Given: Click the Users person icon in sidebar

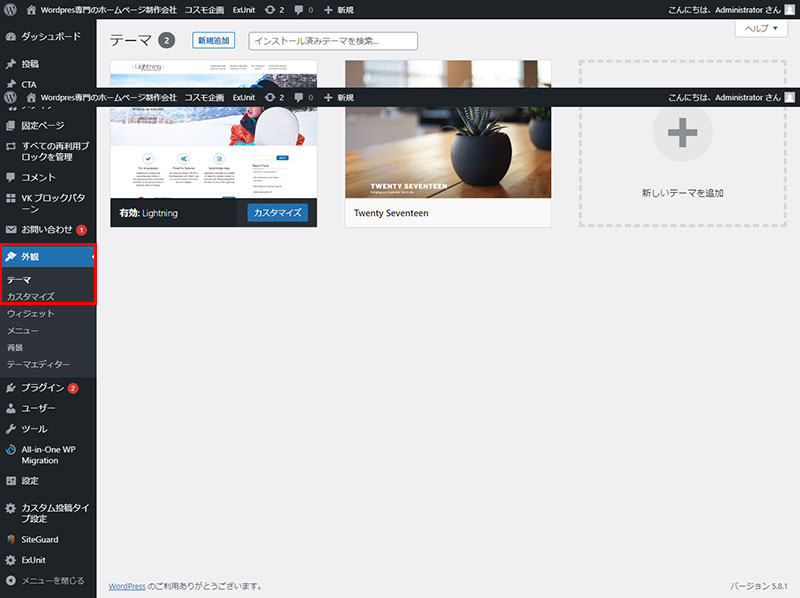Looking at the screenshot, I should pos(10,408).
